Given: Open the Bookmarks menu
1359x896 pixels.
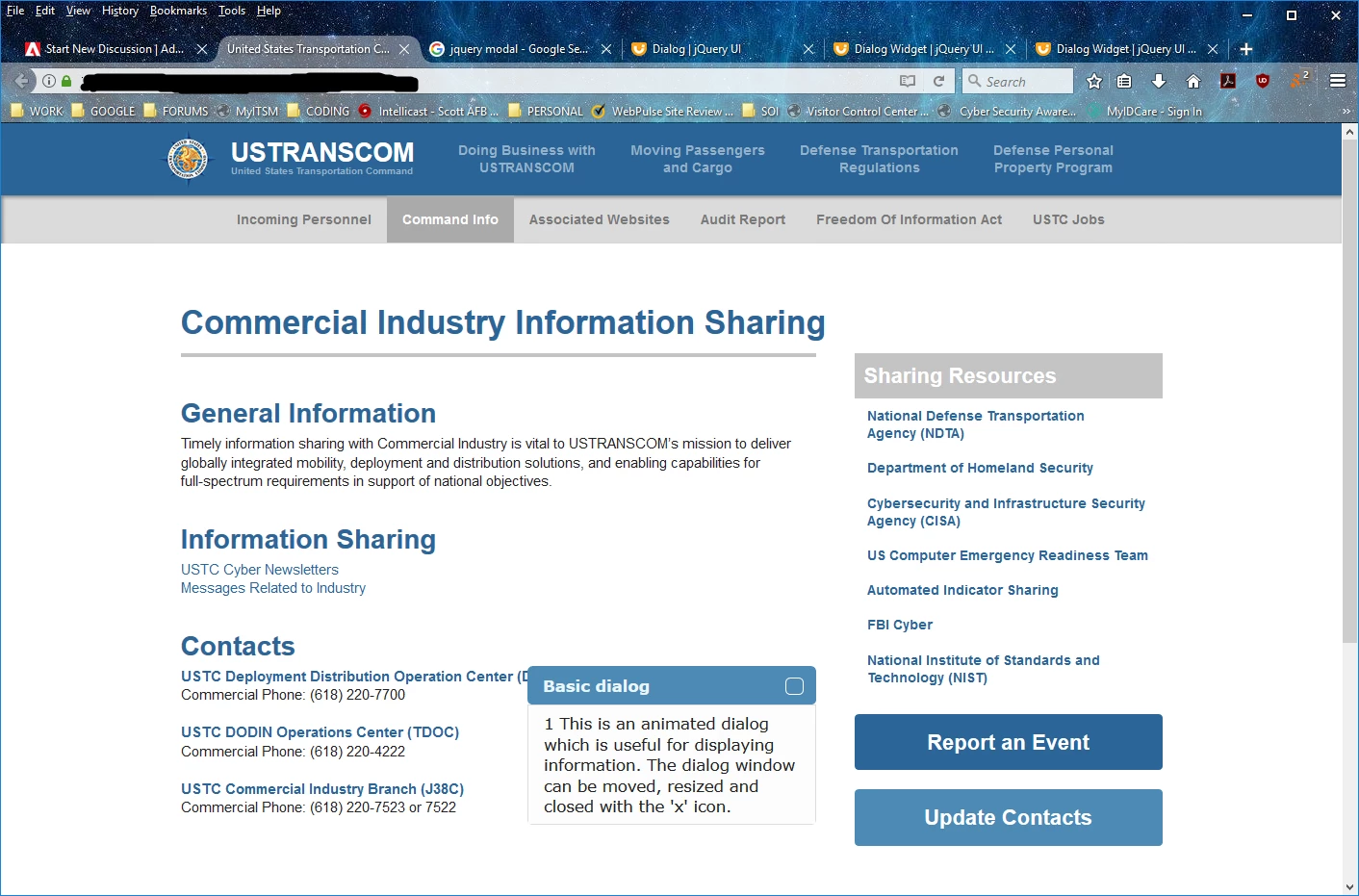Looking at the screenshot, I should 178,11.
